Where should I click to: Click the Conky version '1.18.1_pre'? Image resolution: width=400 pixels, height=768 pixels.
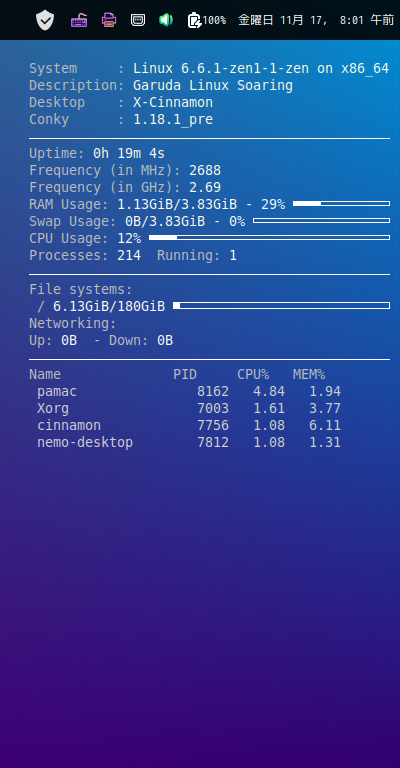coord(173,120)
